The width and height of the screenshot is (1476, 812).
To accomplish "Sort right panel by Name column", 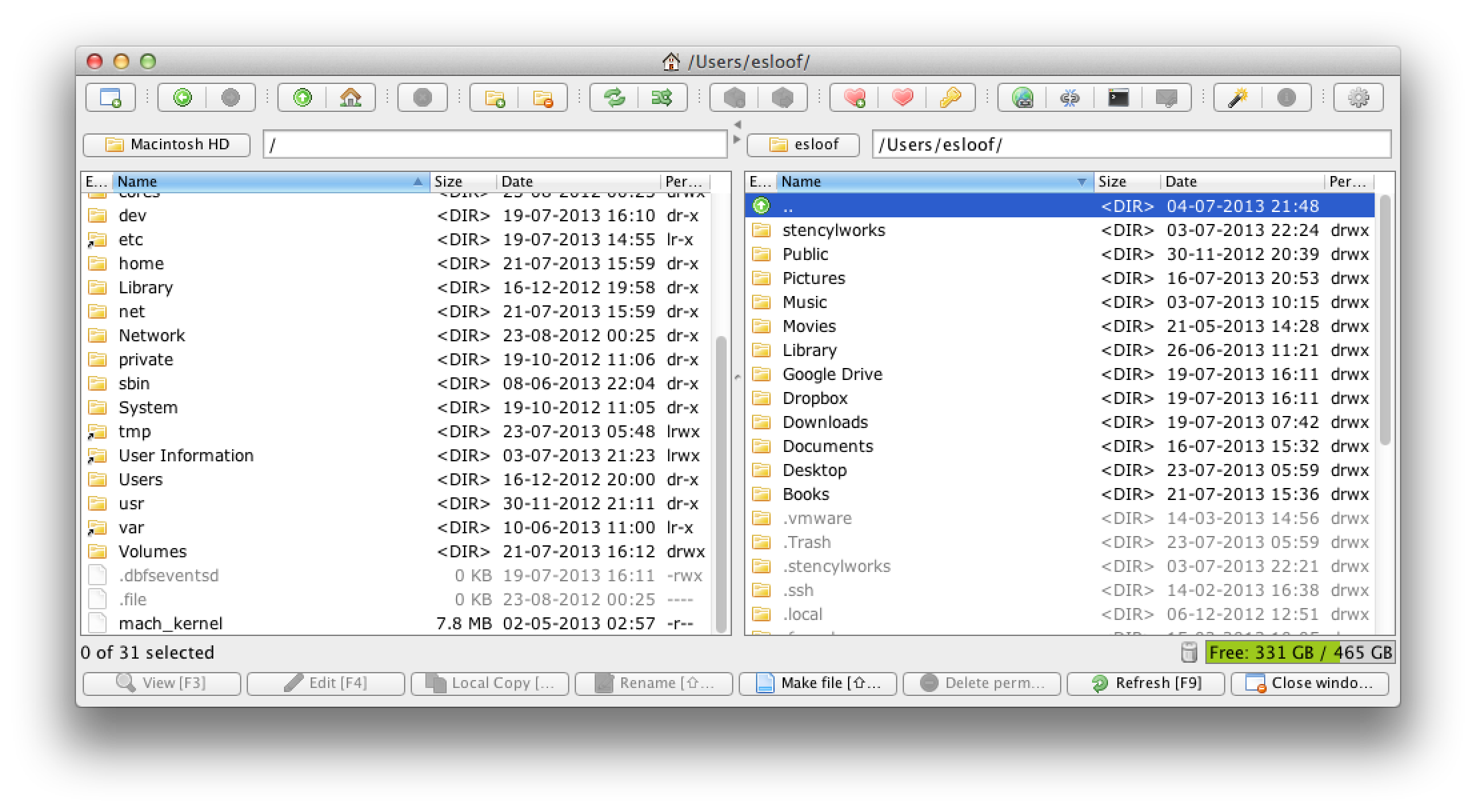I will coord(935,181).
